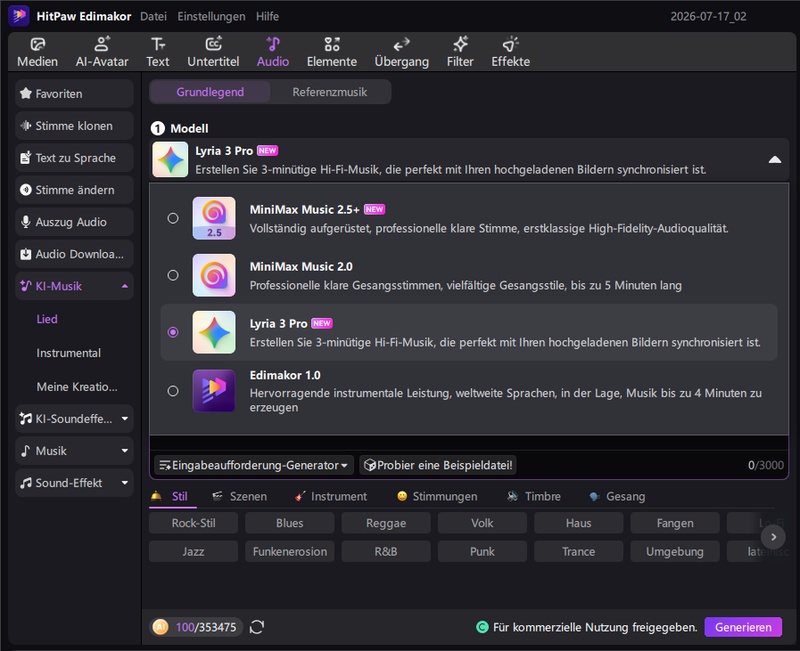Select the Text tool icon
This screenshot has height=651, width=800.
tap(158, 45)
